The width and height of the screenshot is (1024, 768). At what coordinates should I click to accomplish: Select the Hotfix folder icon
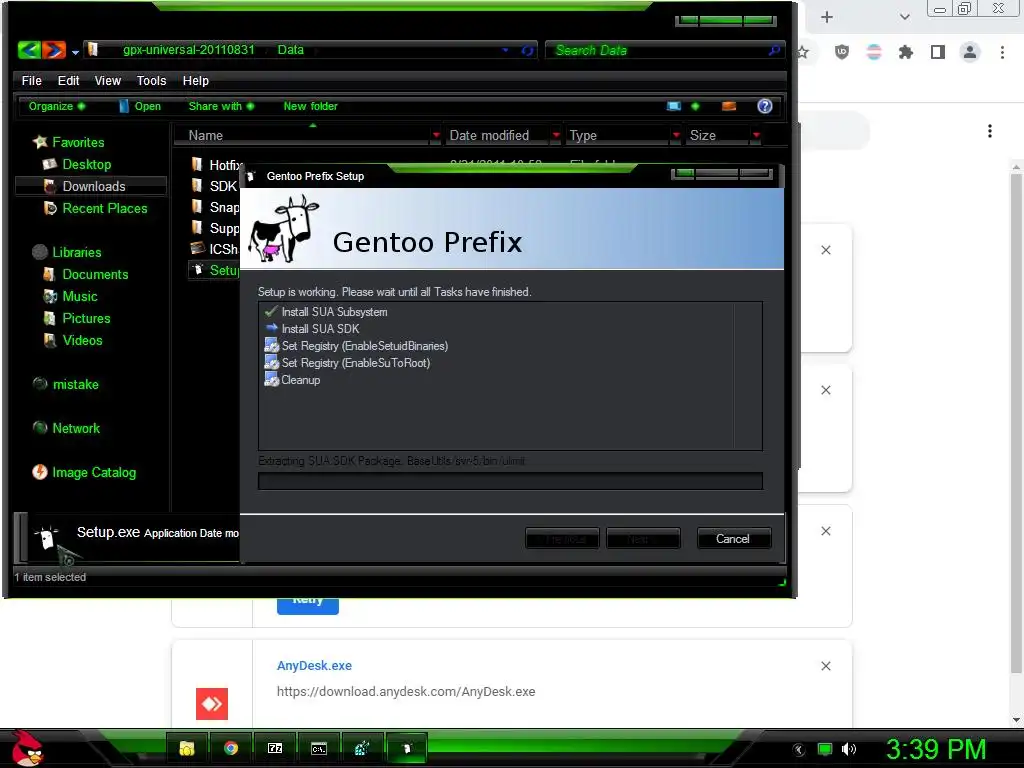tap(197, 164)
